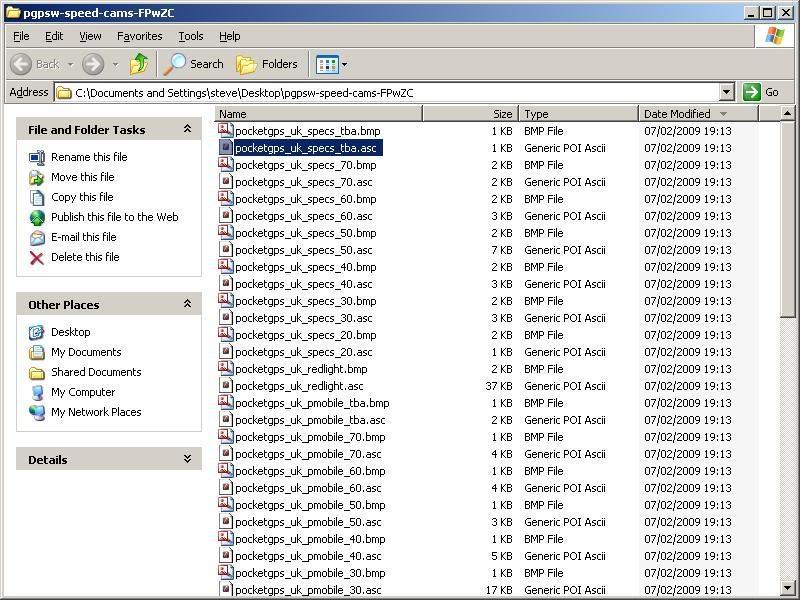Click the 17 KB size cell
This screenshot has height=600, width=800.
tap(499, 590)
